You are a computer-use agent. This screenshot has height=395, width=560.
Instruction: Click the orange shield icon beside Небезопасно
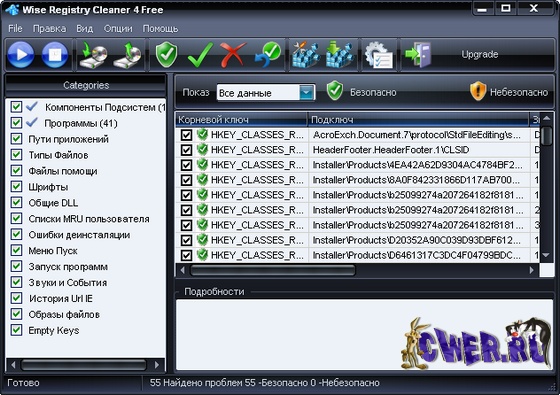[x=478, y=91]
